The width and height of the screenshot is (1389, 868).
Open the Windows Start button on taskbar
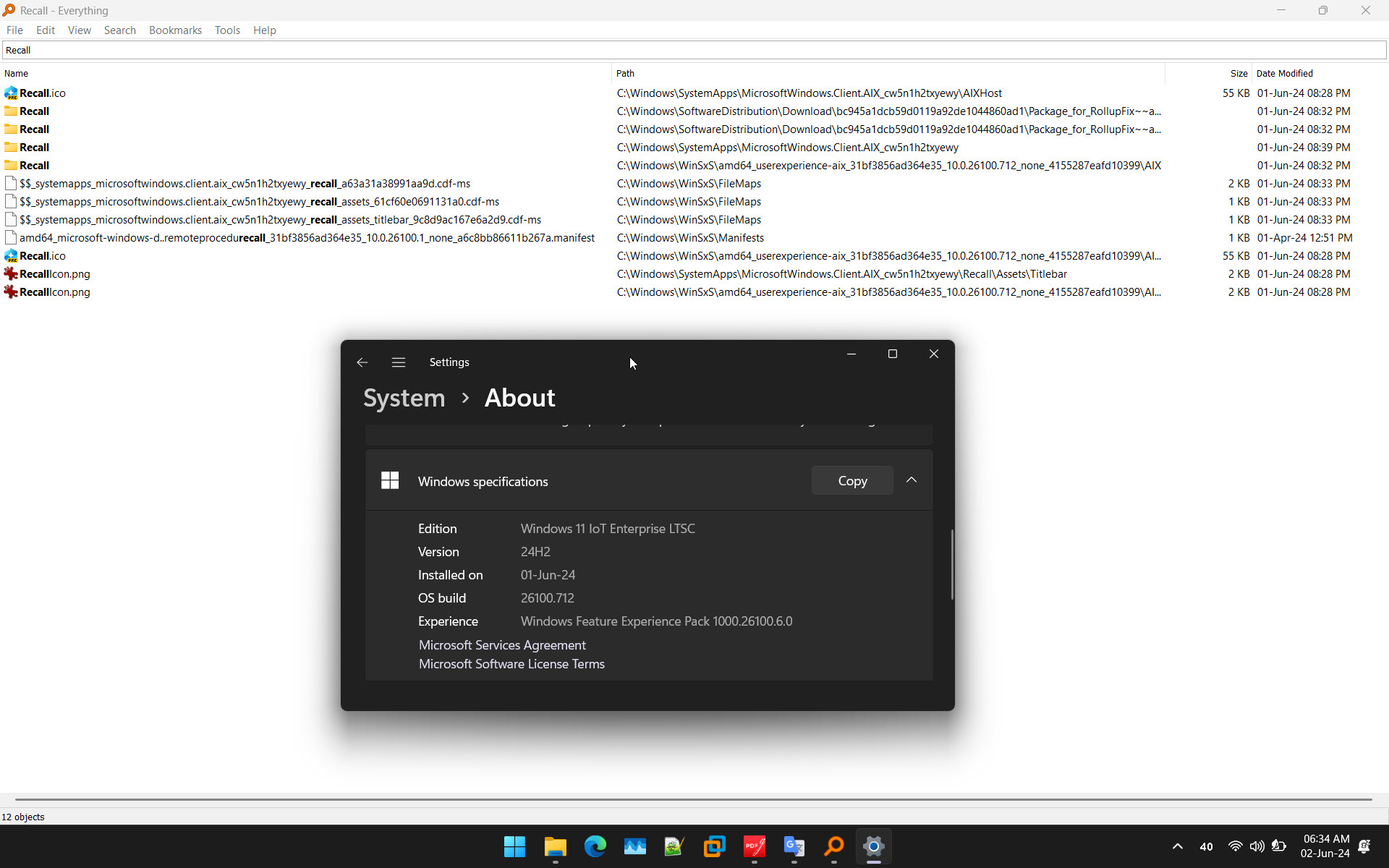(514, 846)
